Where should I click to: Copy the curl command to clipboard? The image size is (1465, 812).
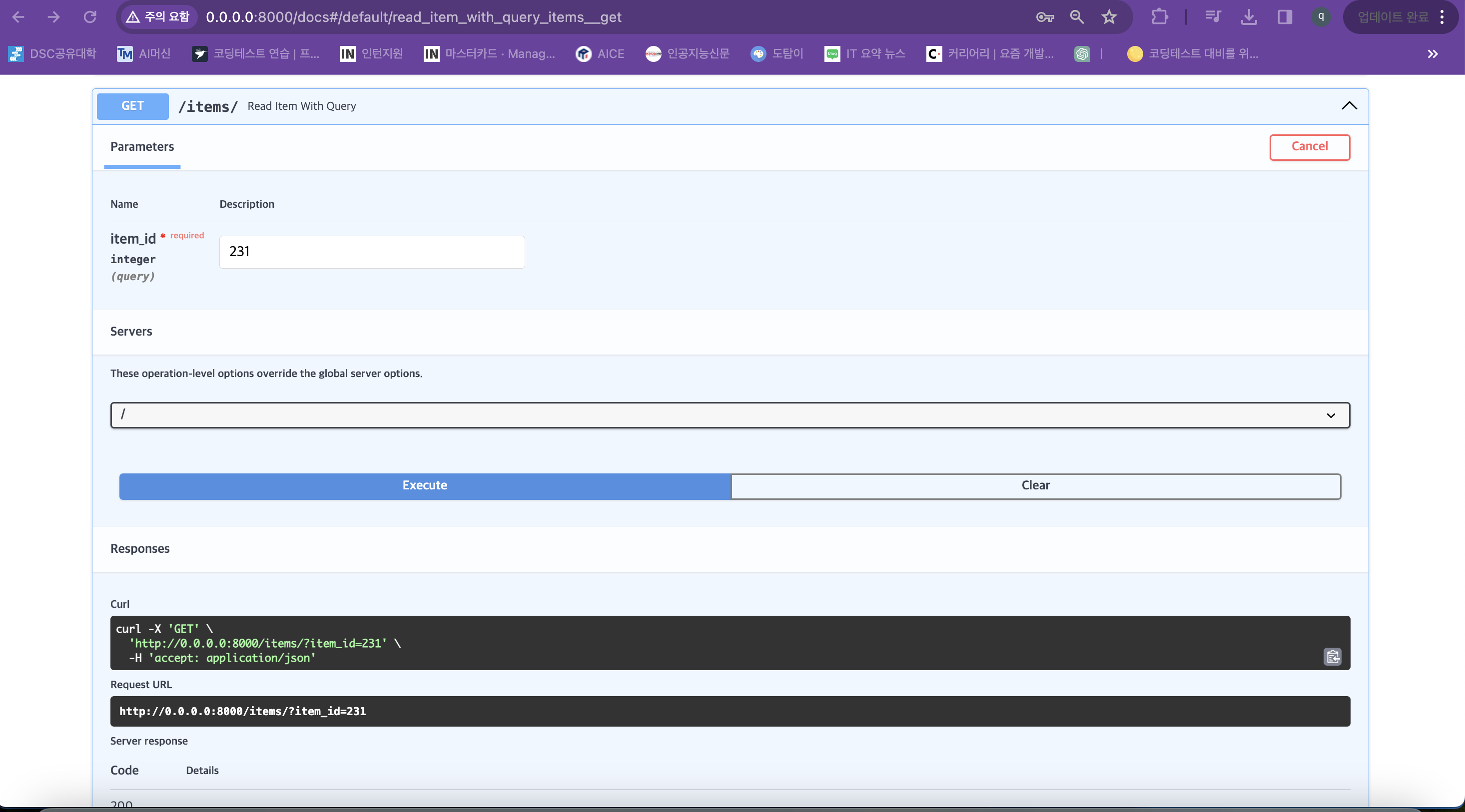[x=1332, y=657]
